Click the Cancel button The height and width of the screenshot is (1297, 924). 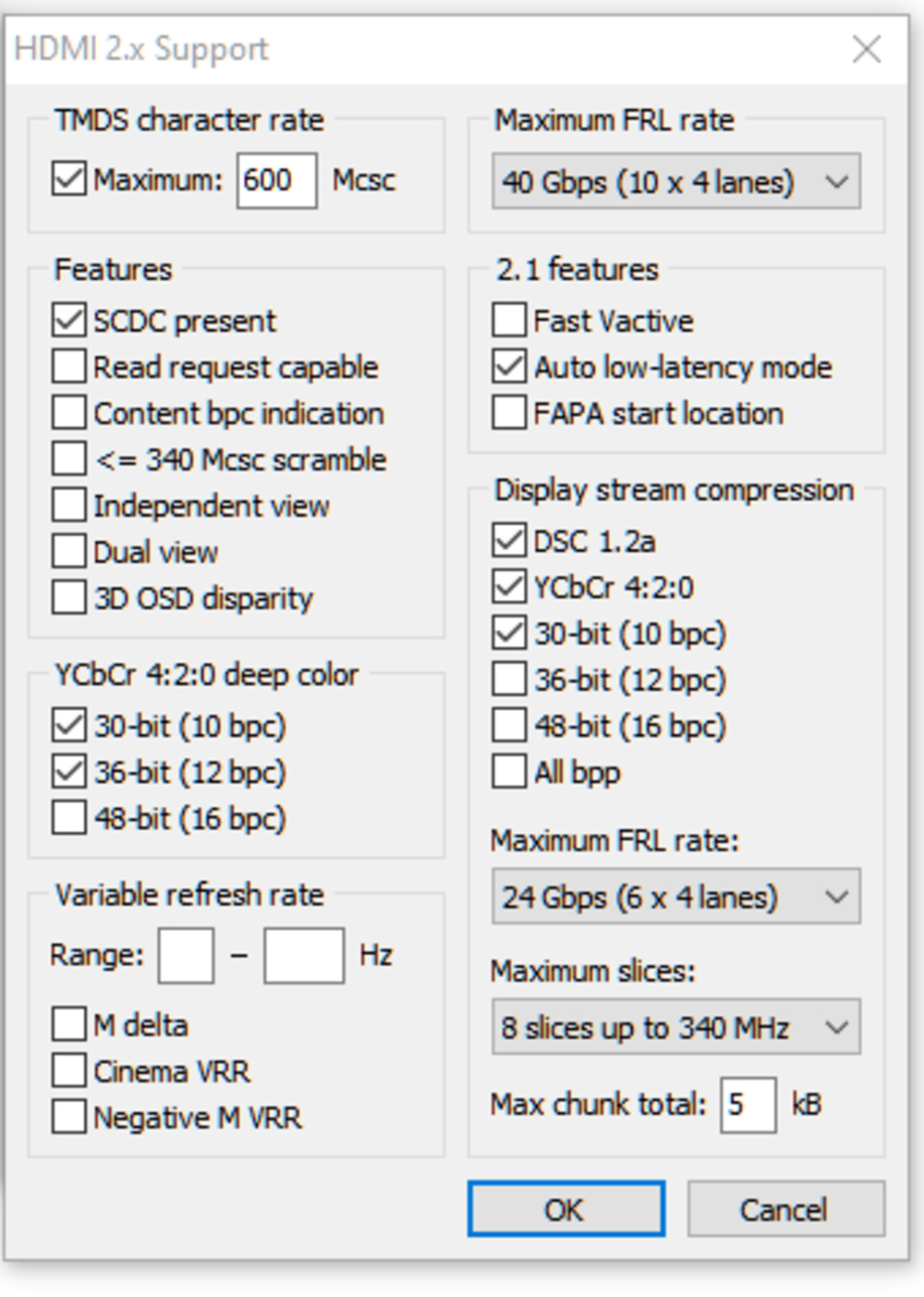pos(785,1209)
